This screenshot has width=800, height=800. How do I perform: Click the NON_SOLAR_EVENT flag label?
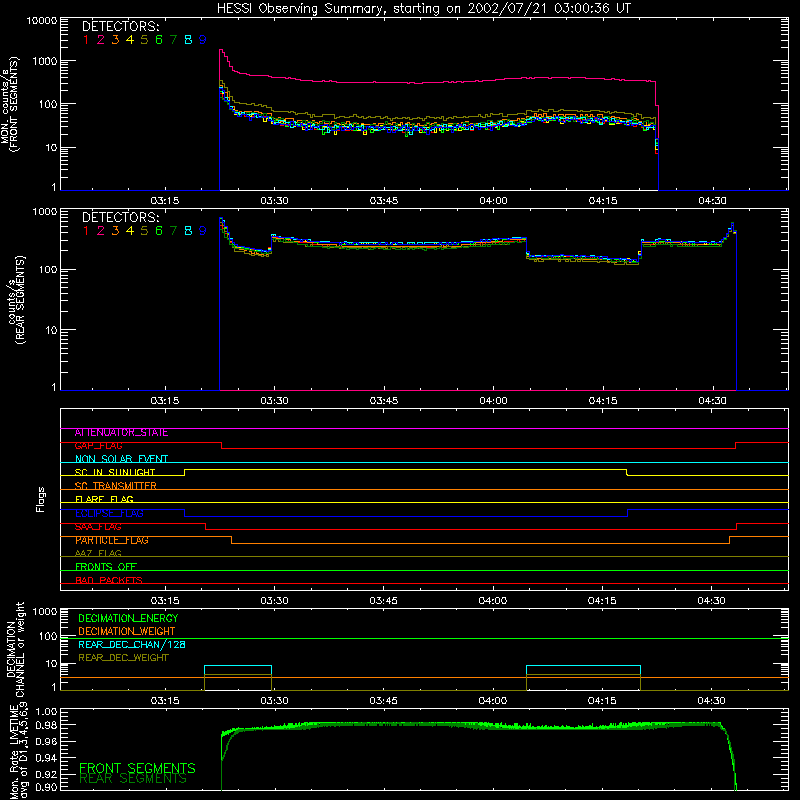pyautogui.click(x=121, y=459)
